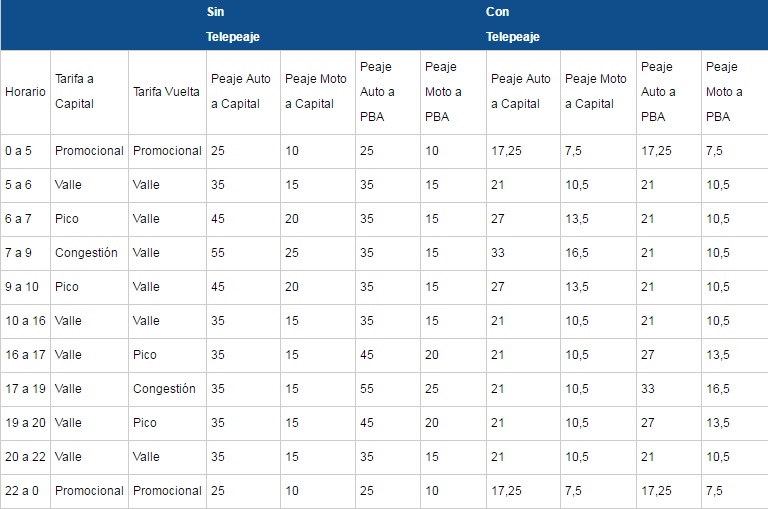Click 'Pico' in the 19 a 20 row

coord(145,423)
